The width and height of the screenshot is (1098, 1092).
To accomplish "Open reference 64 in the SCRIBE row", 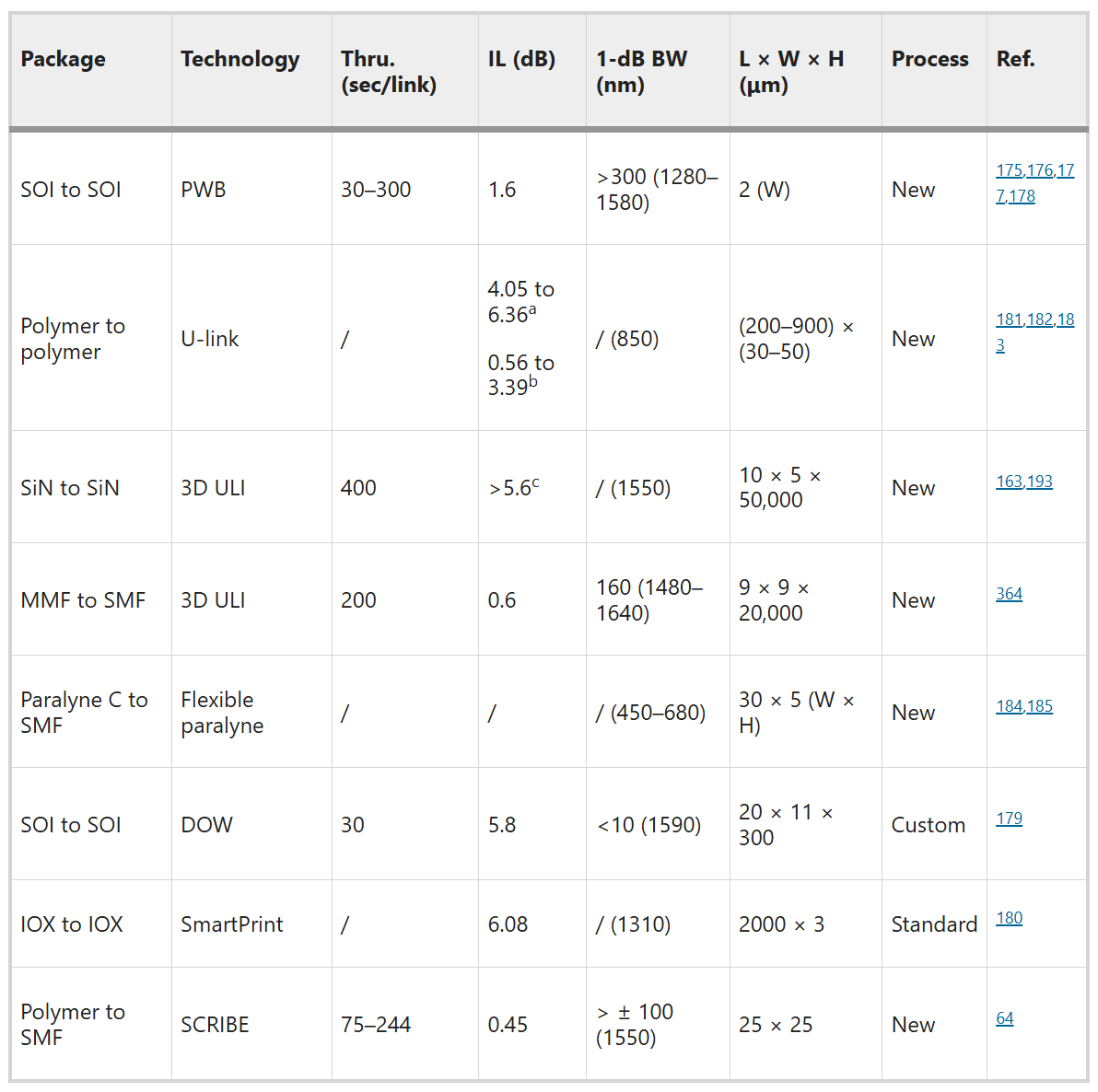I will pyautogui.click(x=1004, y=1018).
